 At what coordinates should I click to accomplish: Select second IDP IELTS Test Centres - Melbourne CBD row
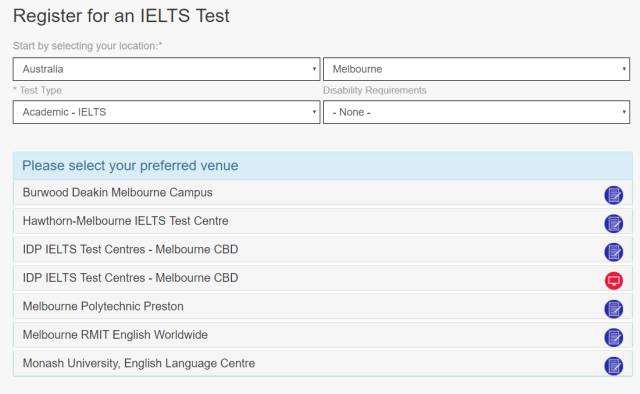pyautogui.click(x=322, y=278)
